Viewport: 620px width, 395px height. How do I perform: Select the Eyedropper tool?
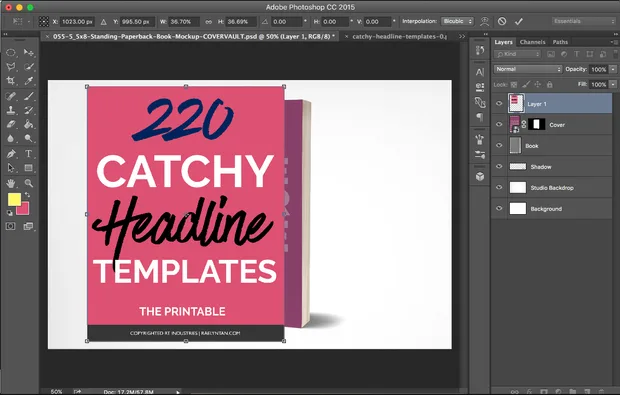[x=28, y=81]
